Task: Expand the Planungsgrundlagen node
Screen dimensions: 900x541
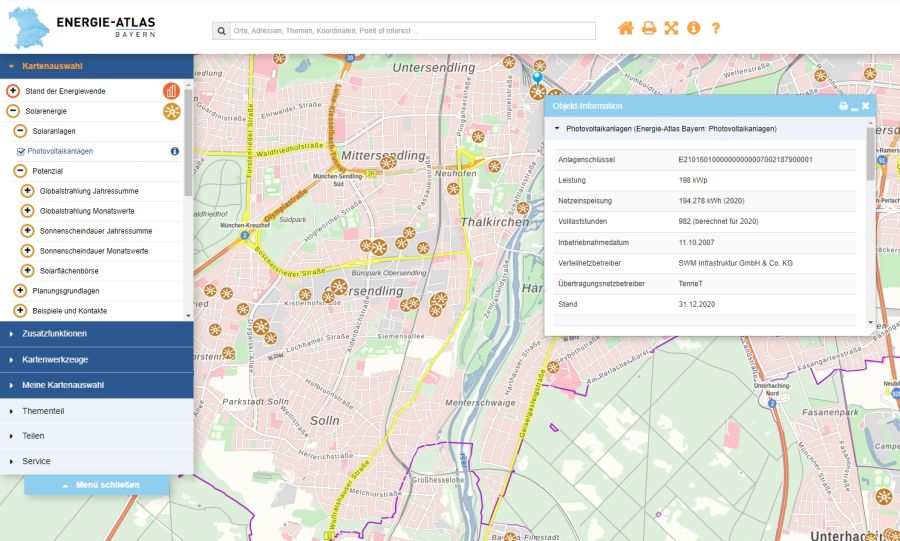Action: click(20, 291)
